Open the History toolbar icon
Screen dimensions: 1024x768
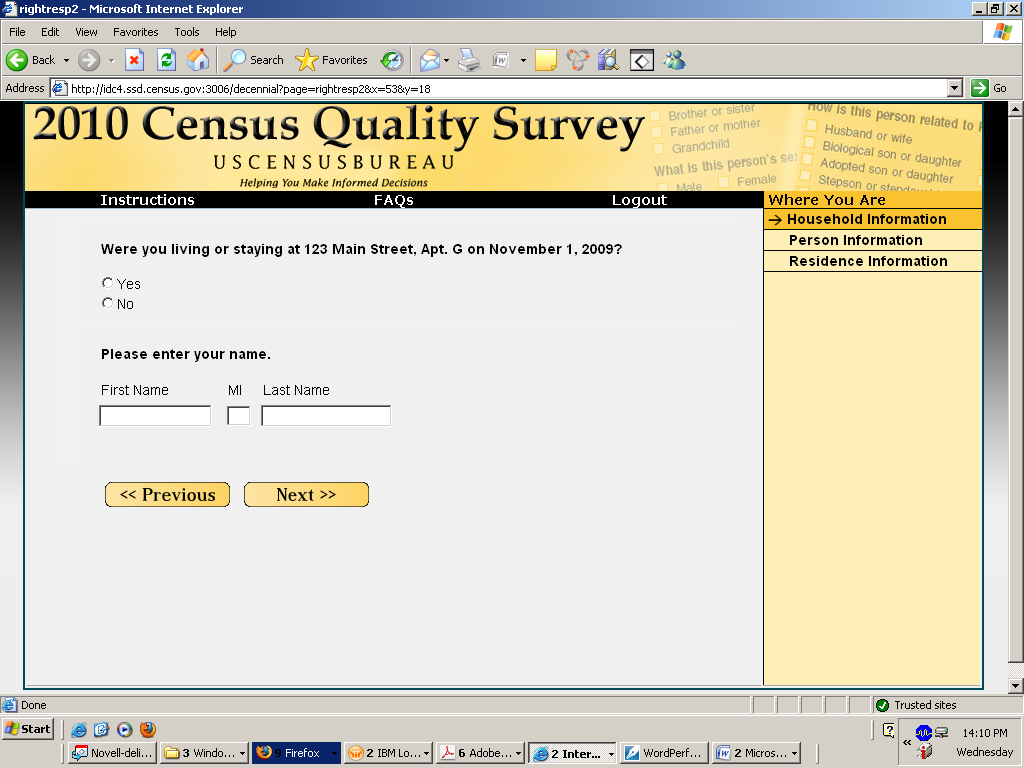(x=392, y=60)
